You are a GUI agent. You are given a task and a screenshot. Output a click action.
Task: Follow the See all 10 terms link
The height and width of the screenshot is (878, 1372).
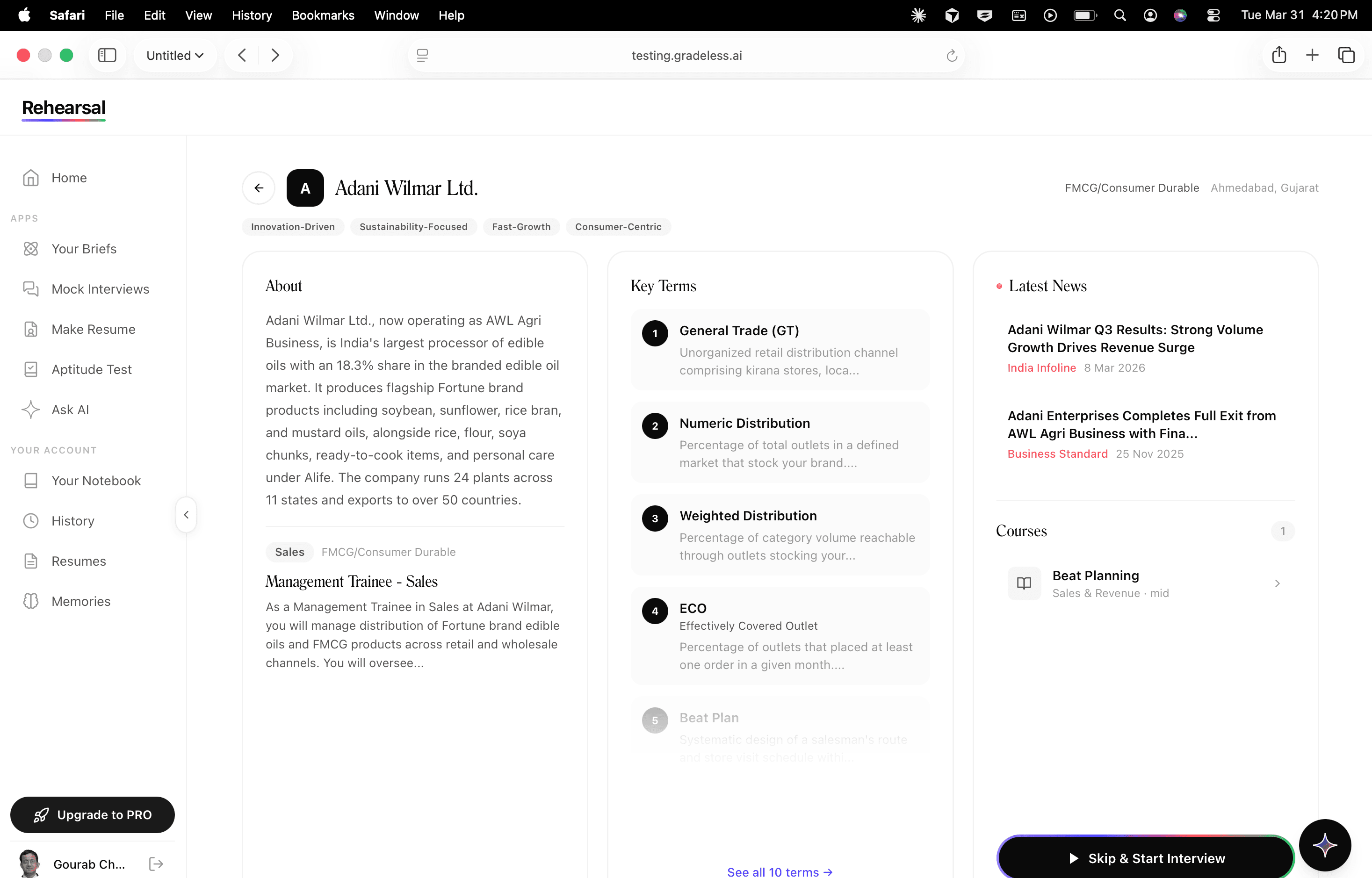tap(780, 872)
